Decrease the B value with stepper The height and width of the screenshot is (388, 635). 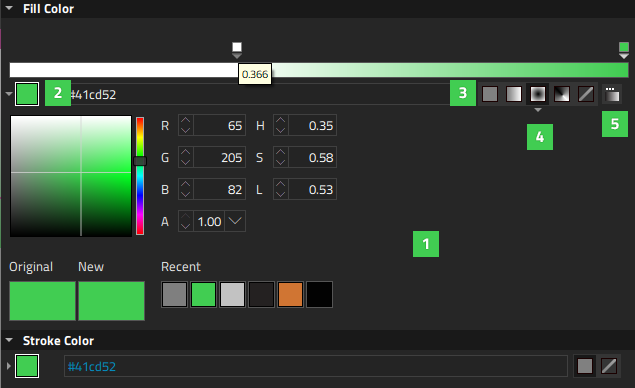coord(185,194)
